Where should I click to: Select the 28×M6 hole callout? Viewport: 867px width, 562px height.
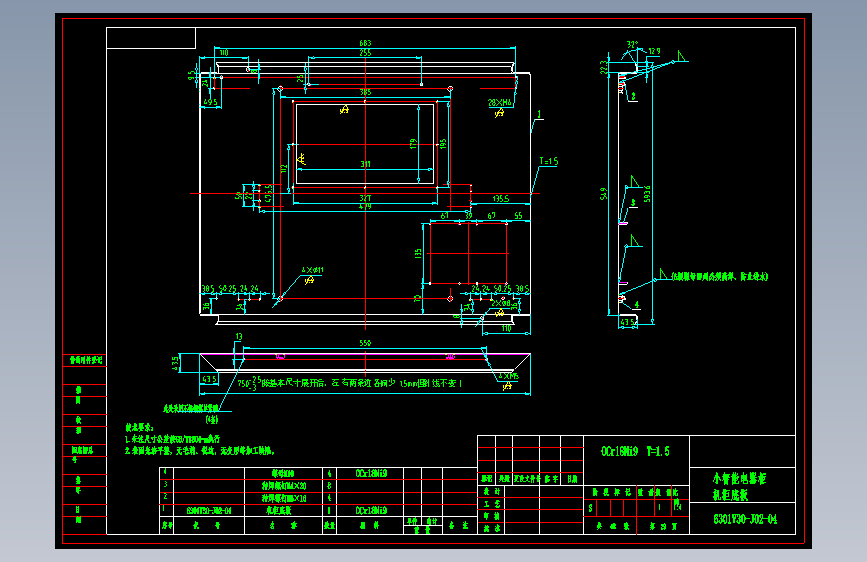pyautogui.click(x=499, y=103)
